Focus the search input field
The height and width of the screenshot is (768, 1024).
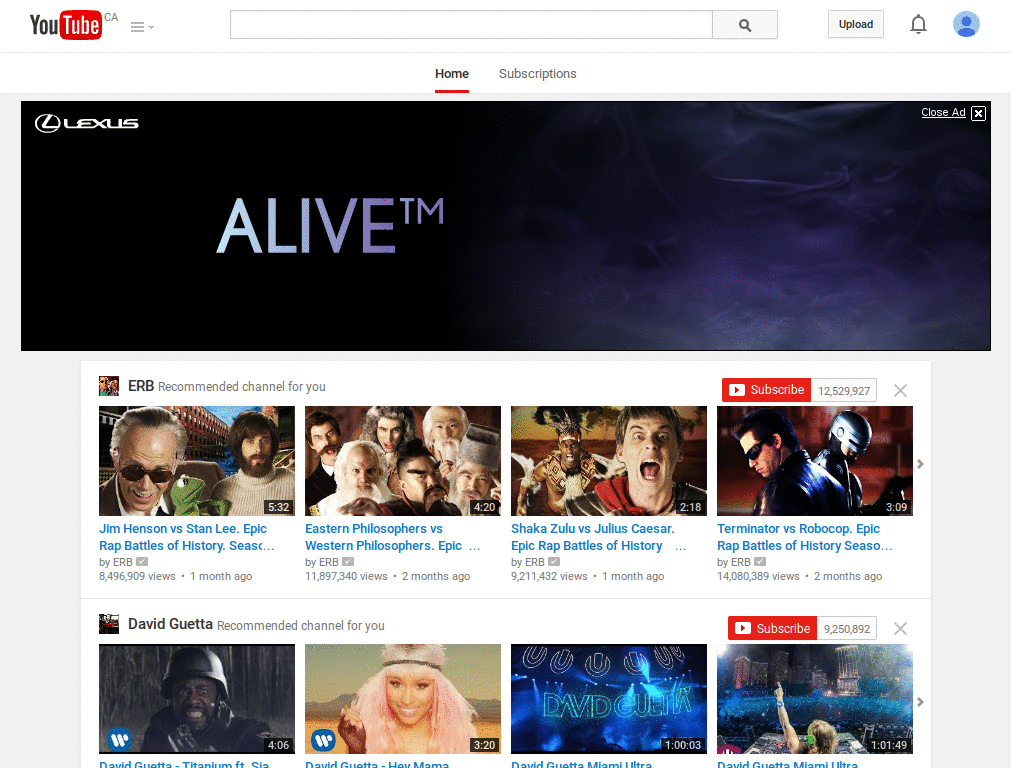(471, 25)
